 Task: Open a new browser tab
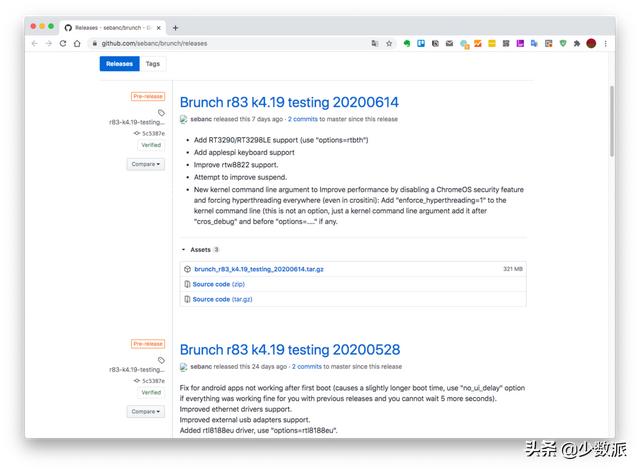click(176, 28)
